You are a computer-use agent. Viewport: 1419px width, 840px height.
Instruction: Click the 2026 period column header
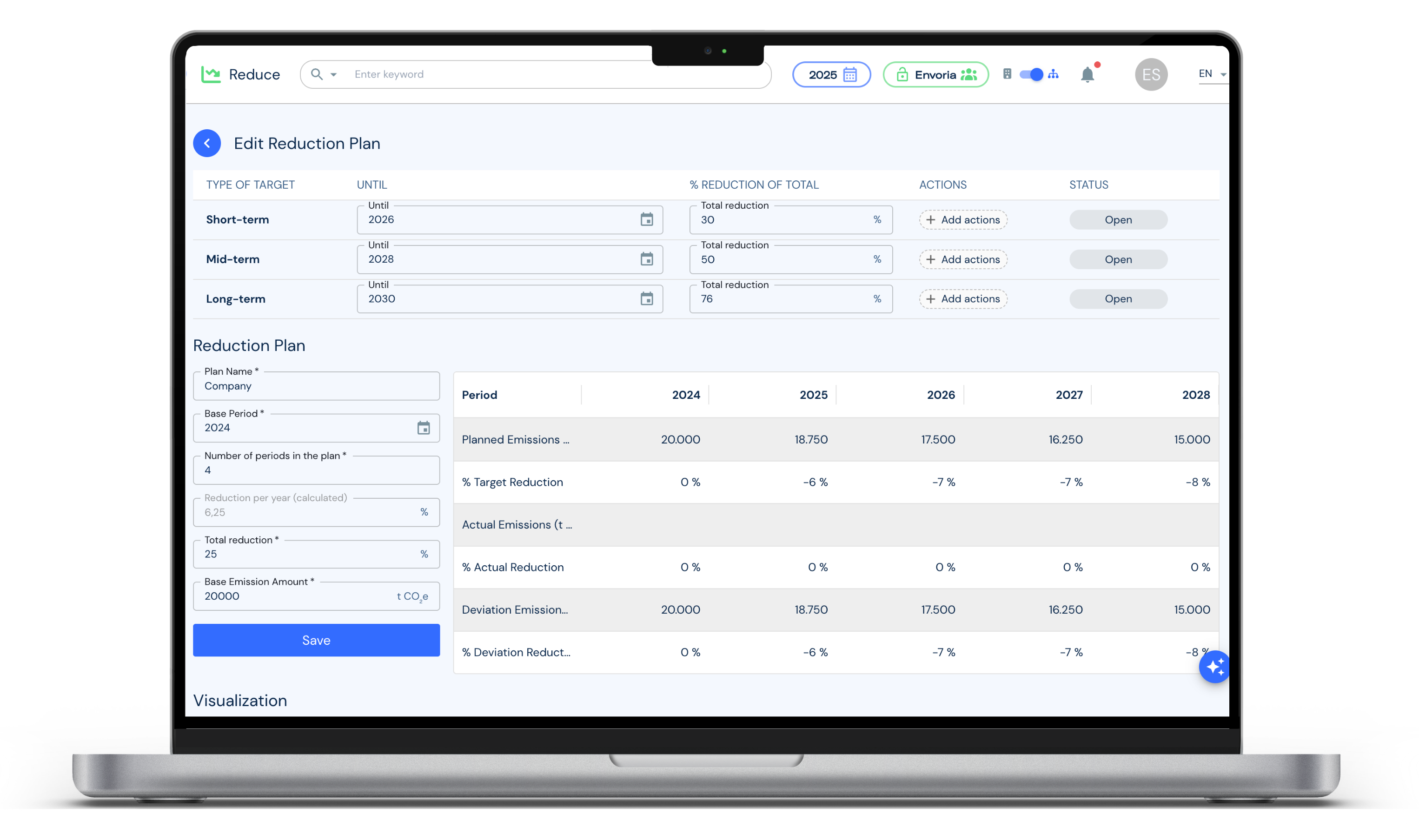[940, 395]
